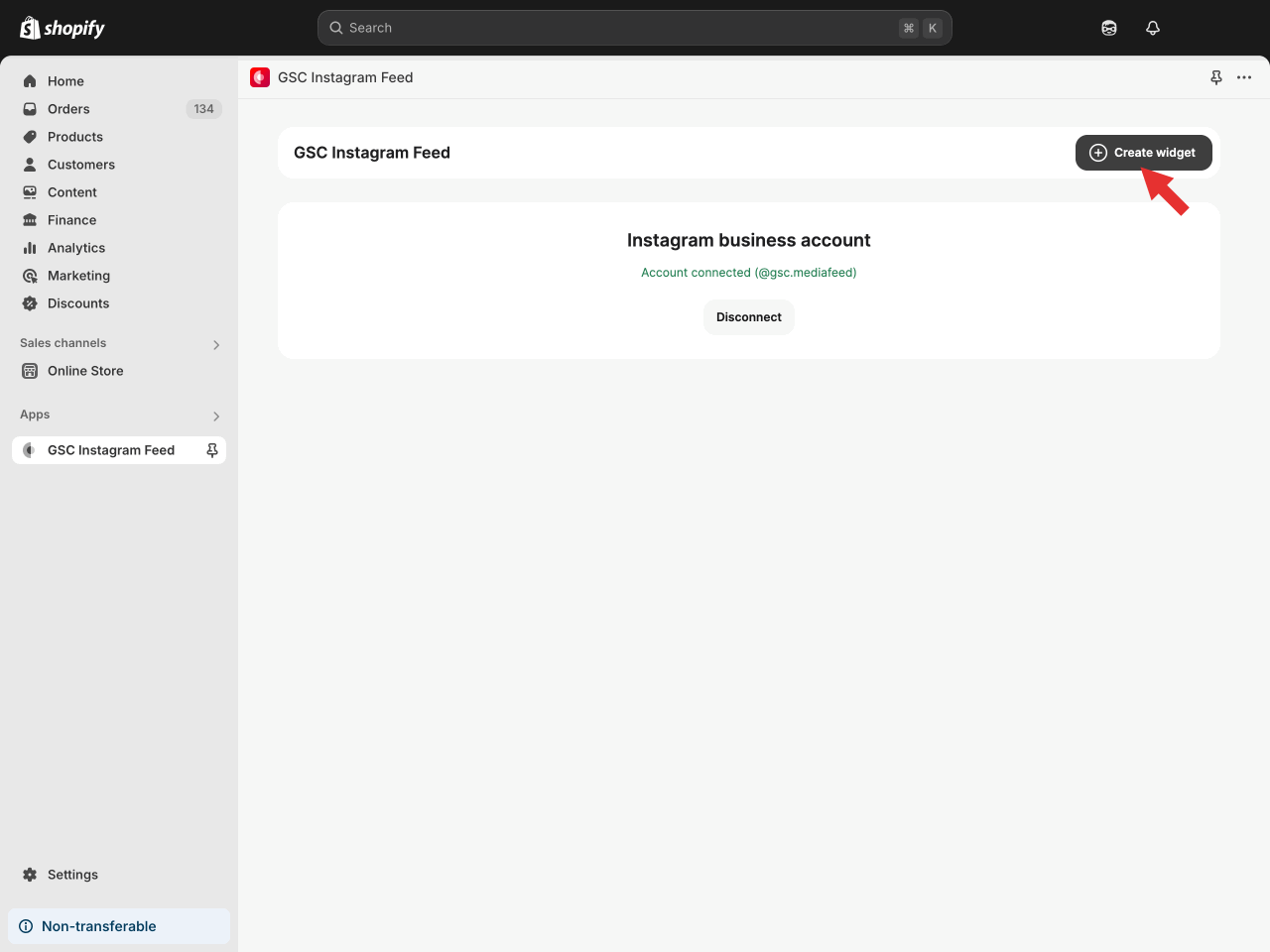This screenshot has width=1270, height=952.
Task: Pin app using header pin icon
Action: (x=1215, y=77)
